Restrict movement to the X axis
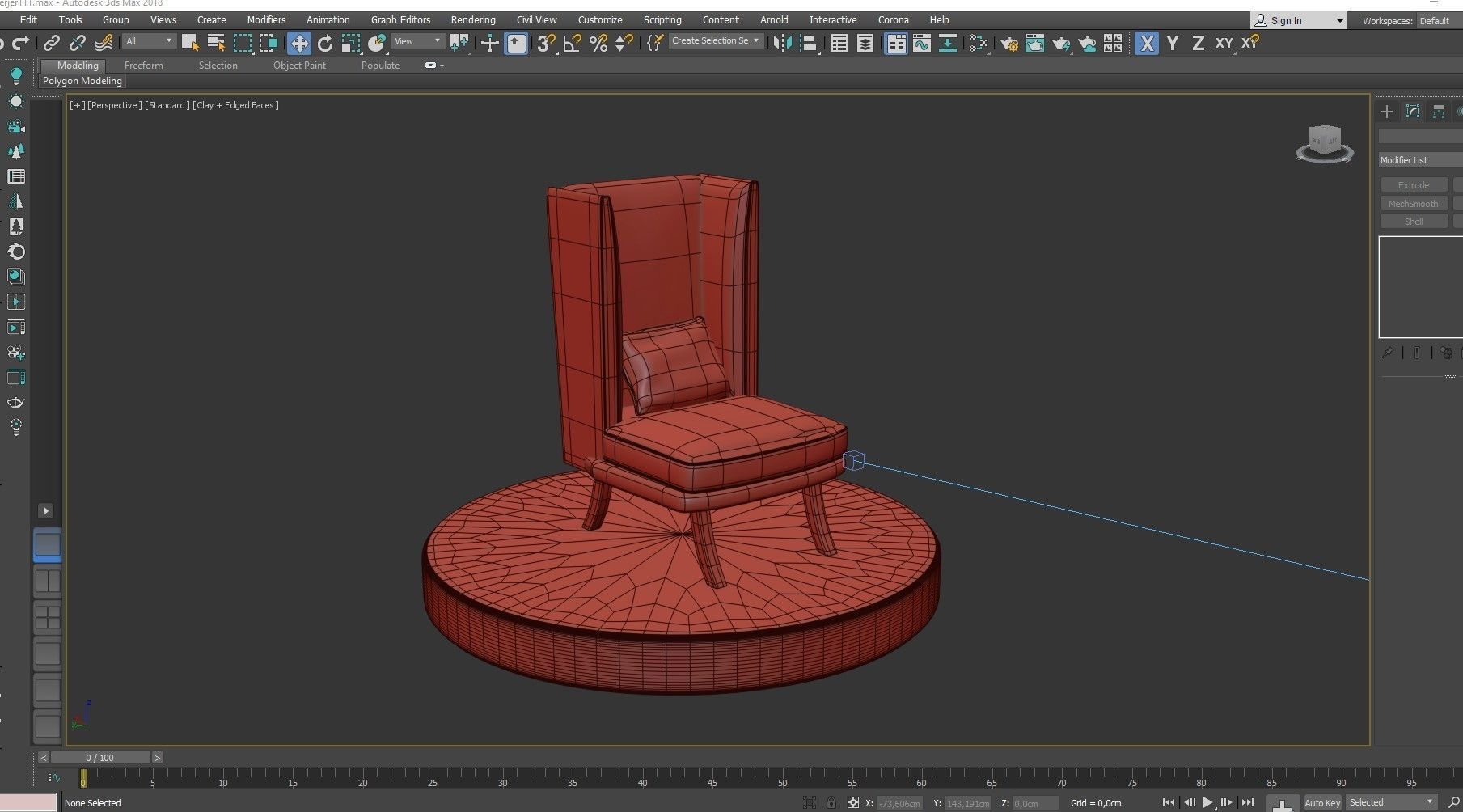This screenshot has height=812, width=1463. 1146,43
